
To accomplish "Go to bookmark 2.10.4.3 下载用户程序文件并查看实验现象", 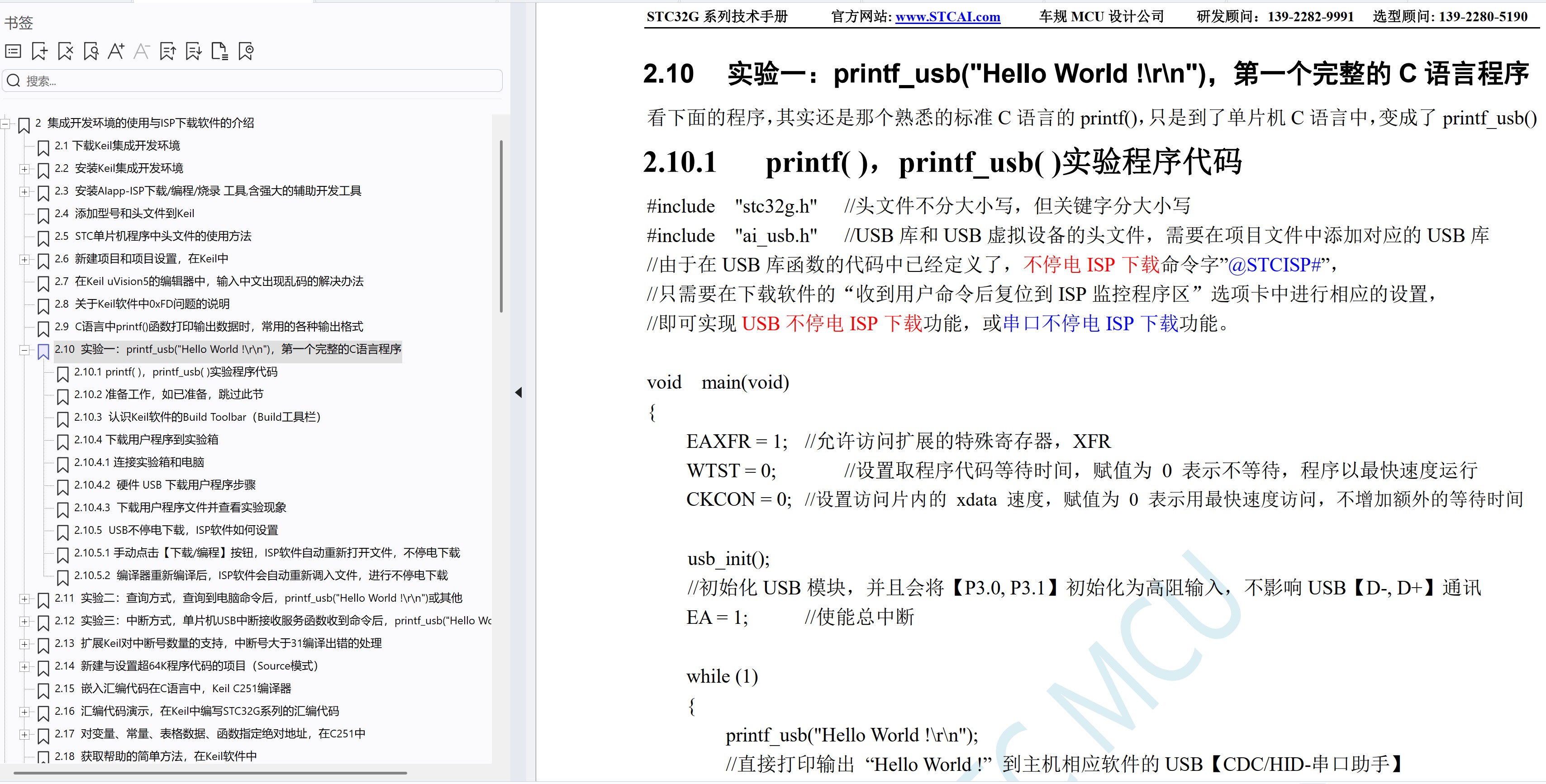I will pos(180,507).
